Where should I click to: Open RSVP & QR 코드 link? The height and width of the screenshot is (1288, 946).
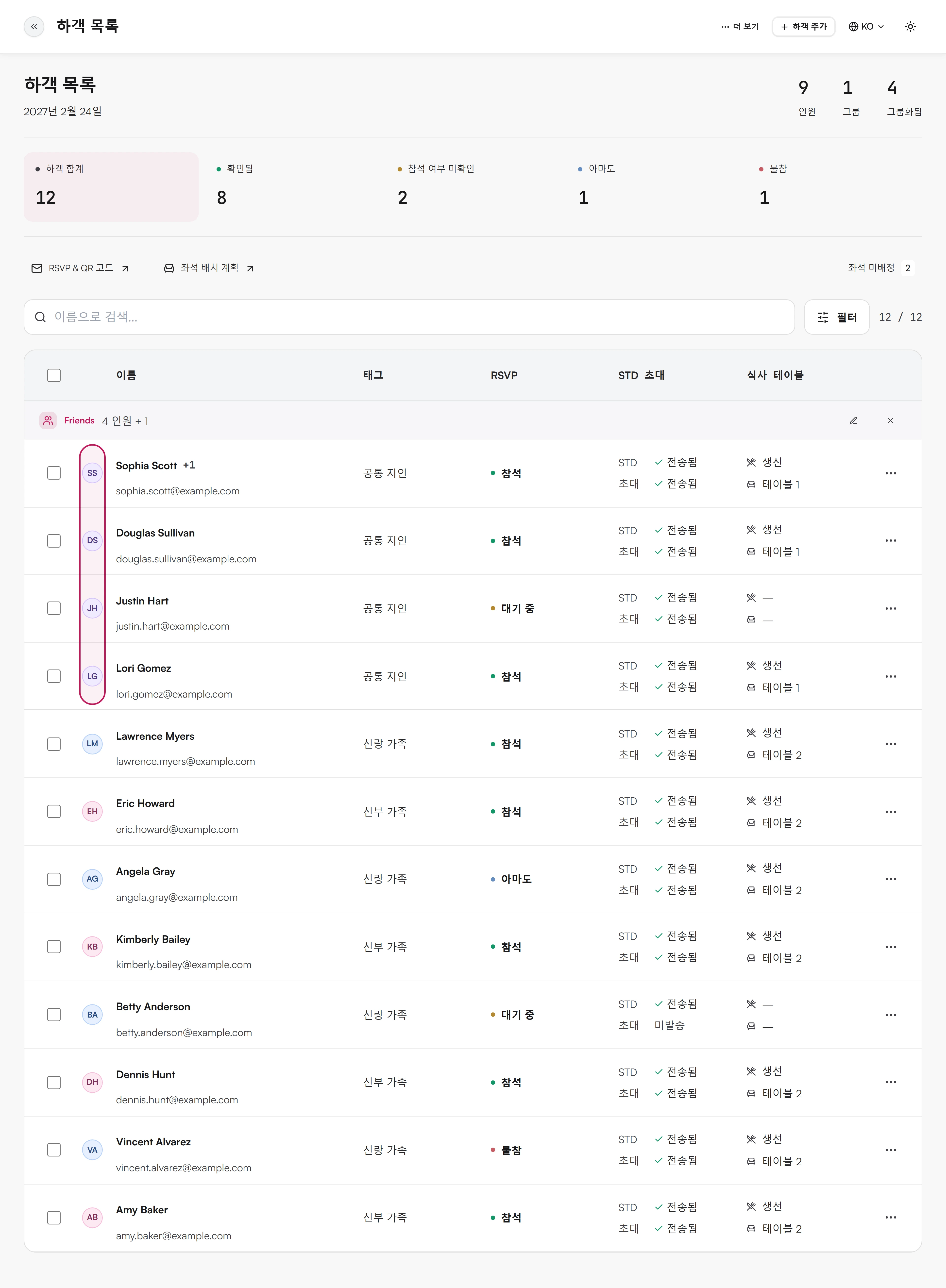(80, 268)
